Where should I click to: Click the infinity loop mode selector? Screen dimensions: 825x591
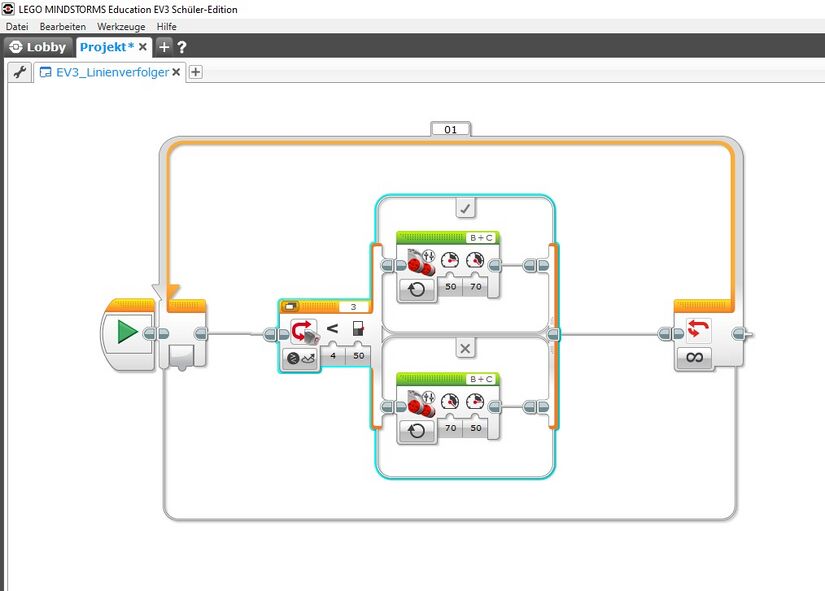[694, 356]
